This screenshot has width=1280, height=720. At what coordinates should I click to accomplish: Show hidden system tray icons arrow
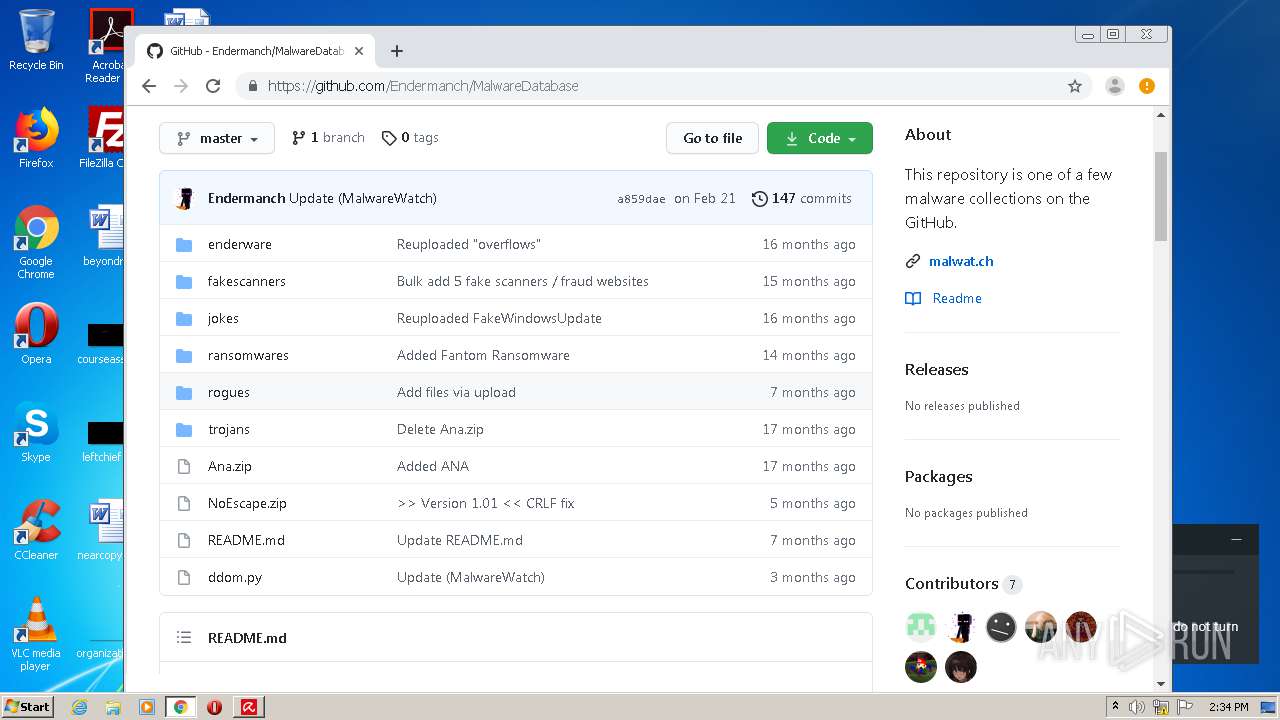point(1115,707)
